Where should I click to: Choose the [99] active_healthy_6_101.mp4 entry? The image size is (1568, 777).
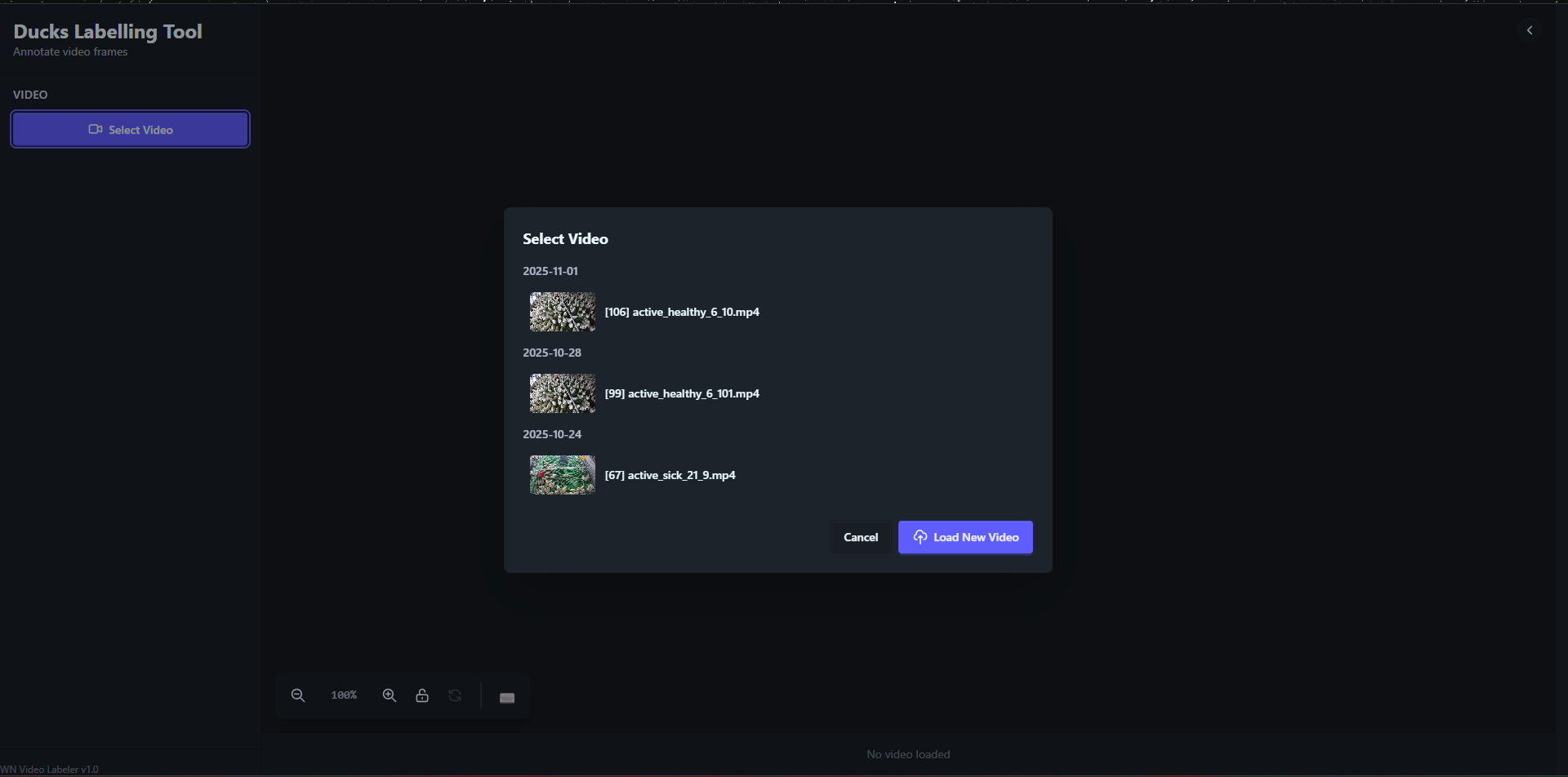(x=682, y=393)
